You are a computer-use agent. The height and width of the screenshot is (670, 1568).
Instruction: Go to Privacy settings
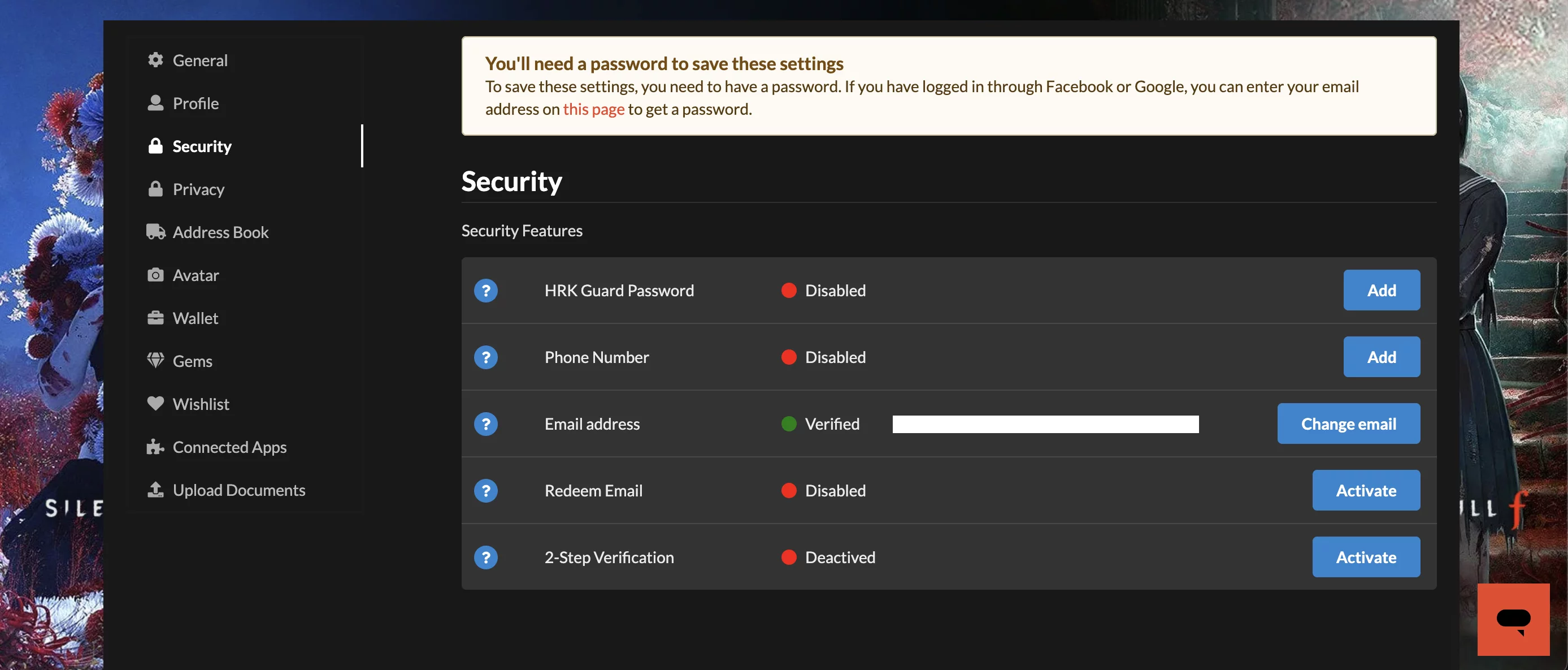[x=198, y=189]
